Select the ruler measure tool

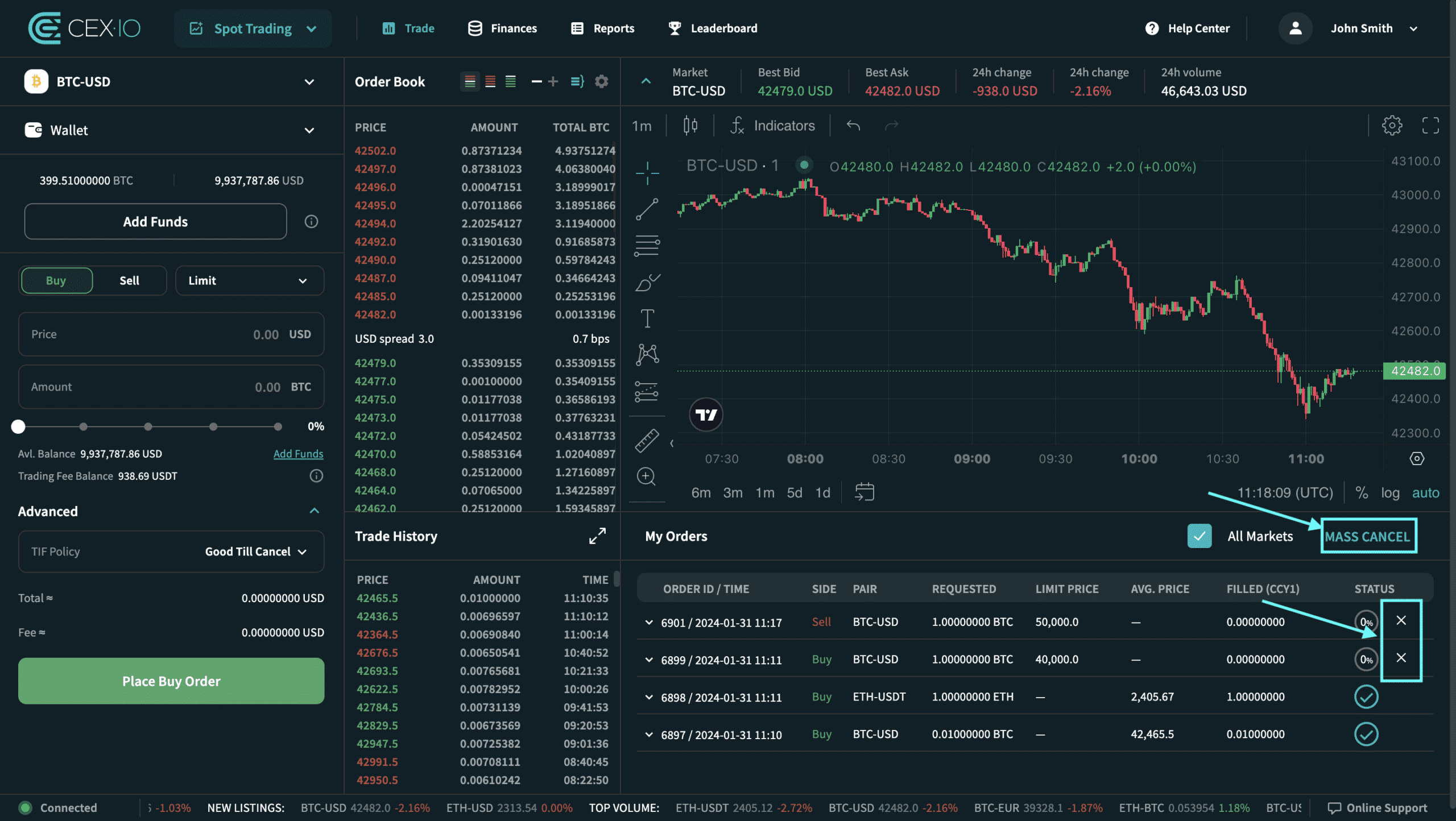pos(647,441)
